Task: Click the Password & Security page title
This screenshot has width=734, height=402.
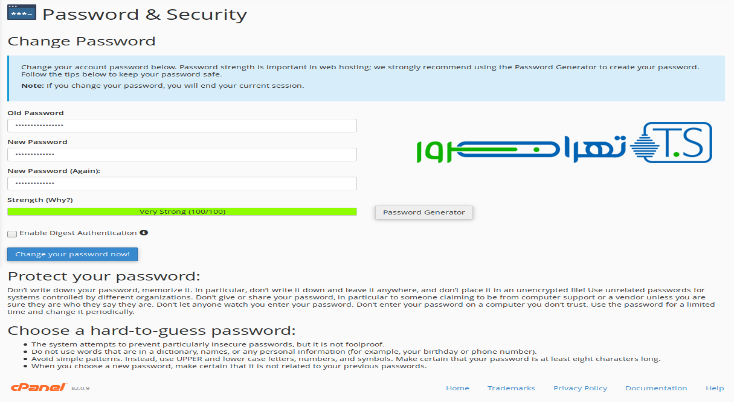Action: coord(144,15)
